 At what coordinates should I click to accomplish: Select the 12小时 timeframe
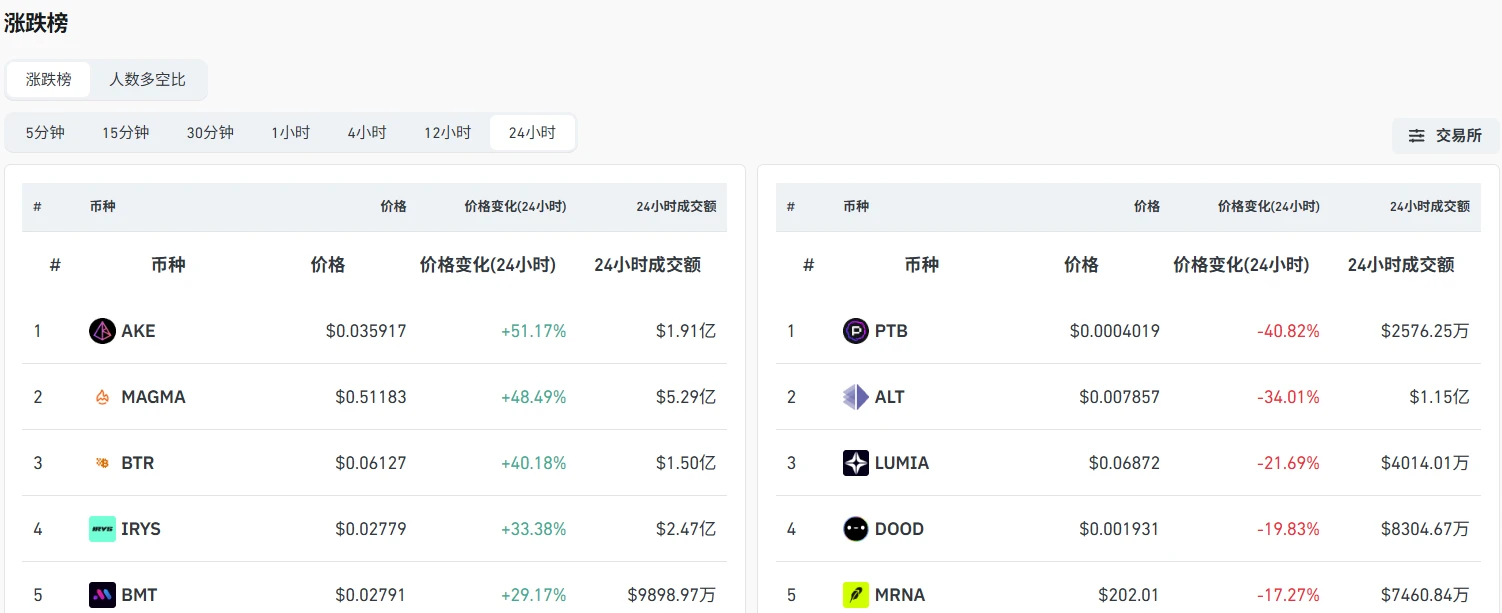pos(447,133)
